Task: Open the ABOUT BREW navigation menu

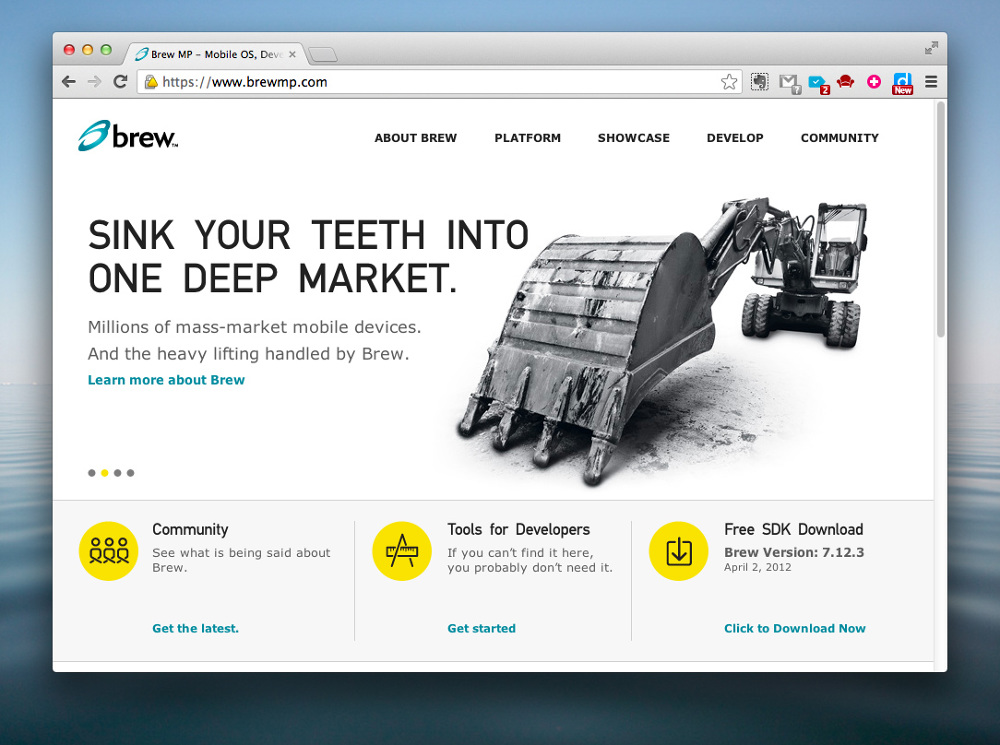Action: pos(416,138)
